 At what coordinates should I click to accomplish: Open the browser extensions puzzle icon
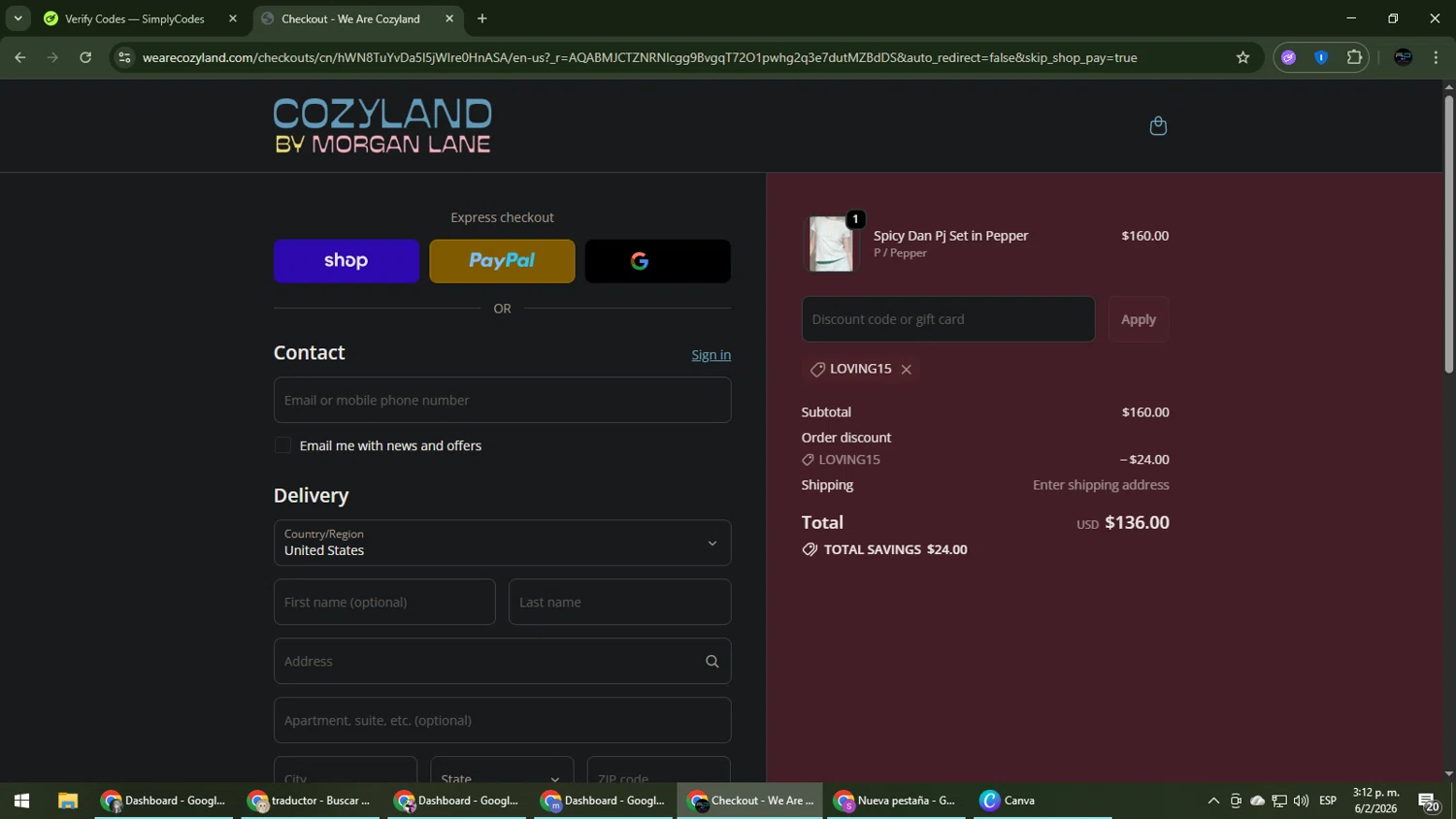(x=1354, y=57)
